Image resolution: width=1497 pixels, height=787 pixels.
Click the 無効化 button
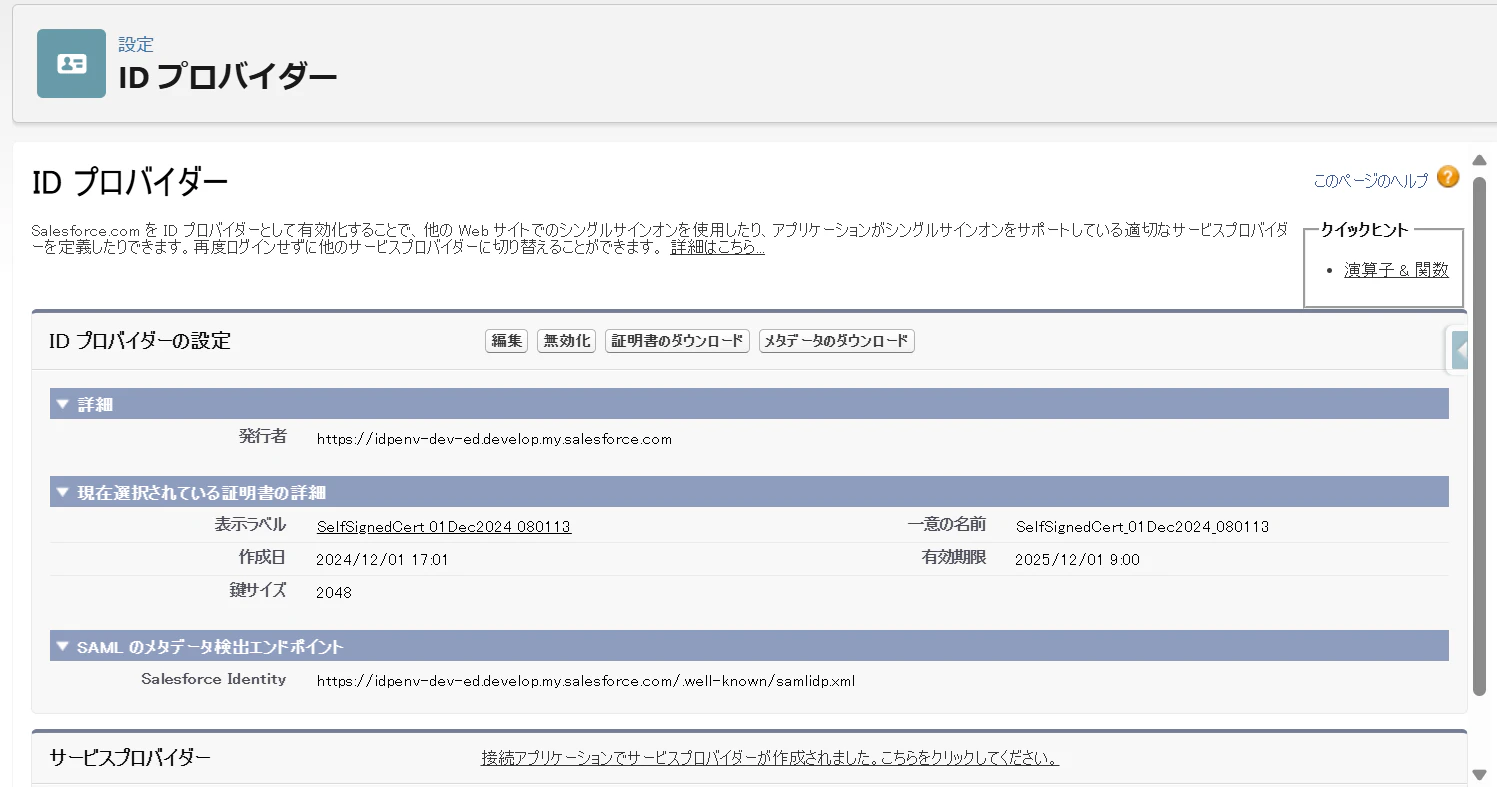coord(567,341)
